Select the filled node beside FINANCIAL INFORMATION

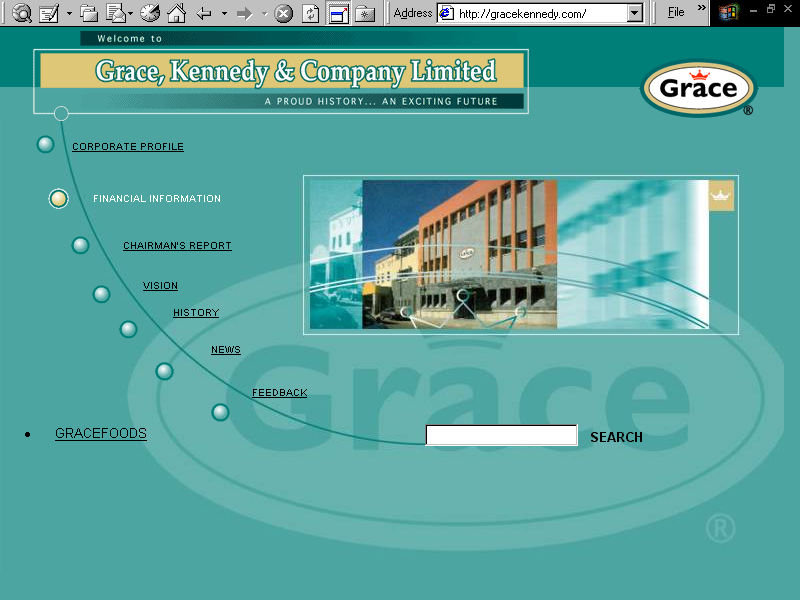[x=58, y=198]
